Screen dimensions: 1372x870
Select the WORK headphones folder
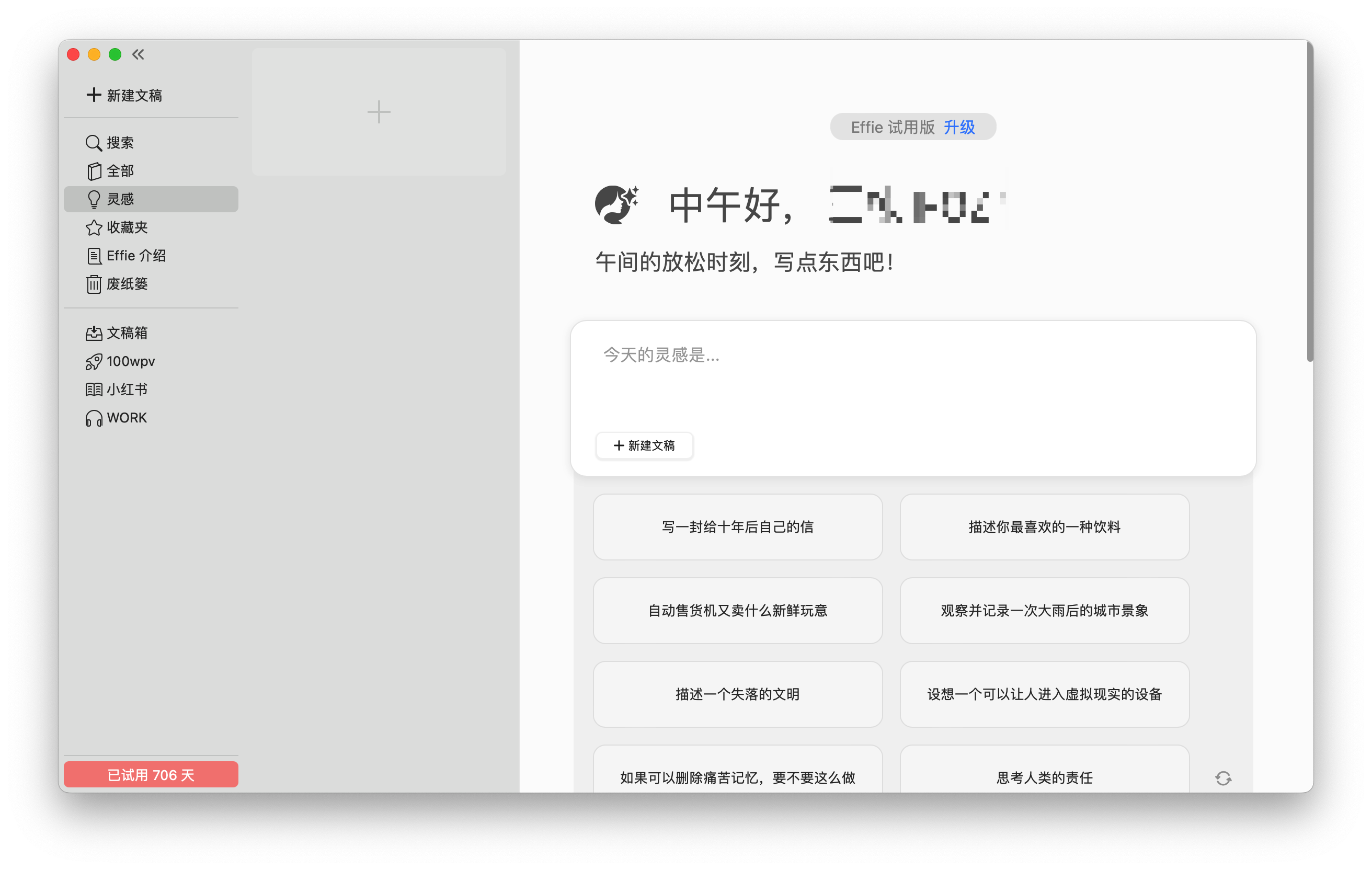pos(94,418)
